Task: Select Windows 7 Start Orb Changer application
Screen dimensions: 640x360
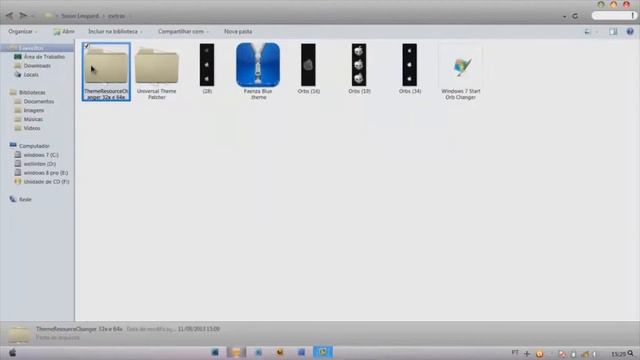Action: coord(460,72)
